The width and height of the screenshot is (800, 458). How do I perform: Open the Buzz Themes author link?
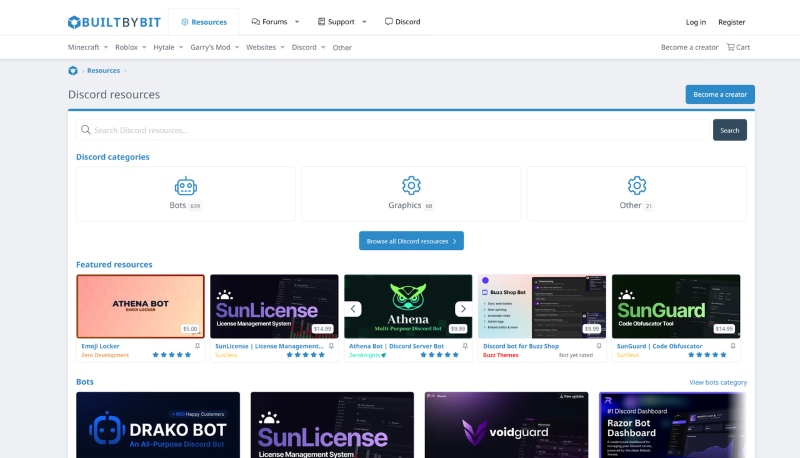(x=501, y=355)
